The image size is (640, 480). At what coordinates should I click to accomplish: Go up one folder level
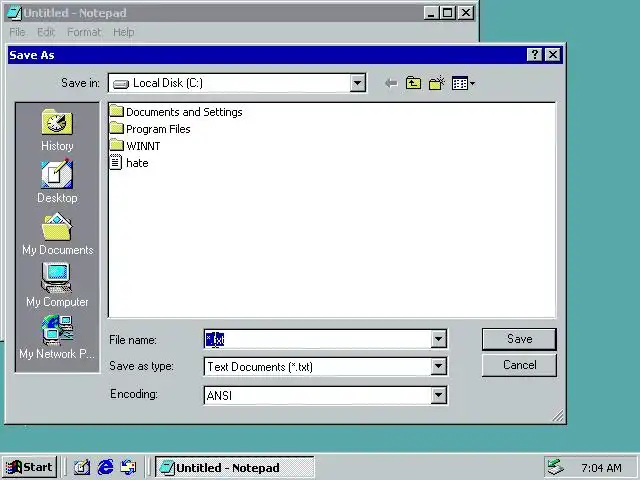tap(413, 84)
